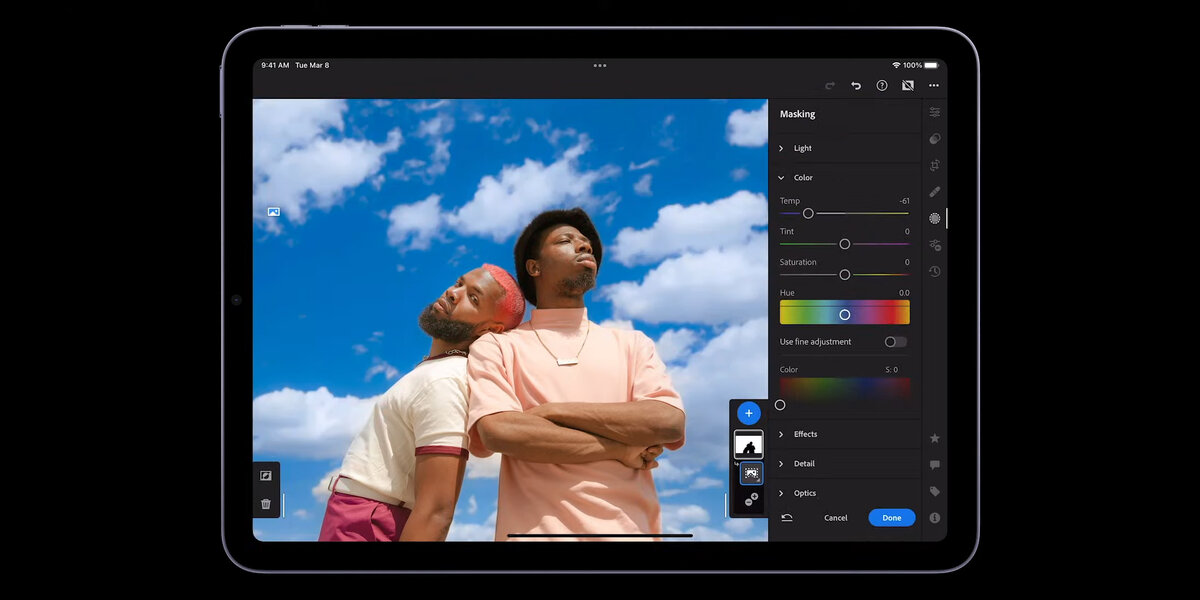Screen dimensions: 1200x600
Task: Open the comments speech bubble panel
Action: tap(935, 465)
